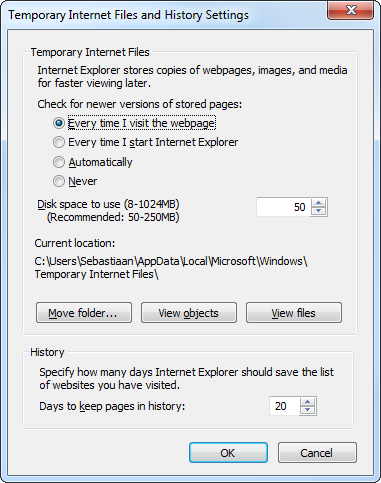The image size is (381, 483).
Task: Click 'Disk space to use (8-1024MB)' label
Action: click(x=108, y=204)
